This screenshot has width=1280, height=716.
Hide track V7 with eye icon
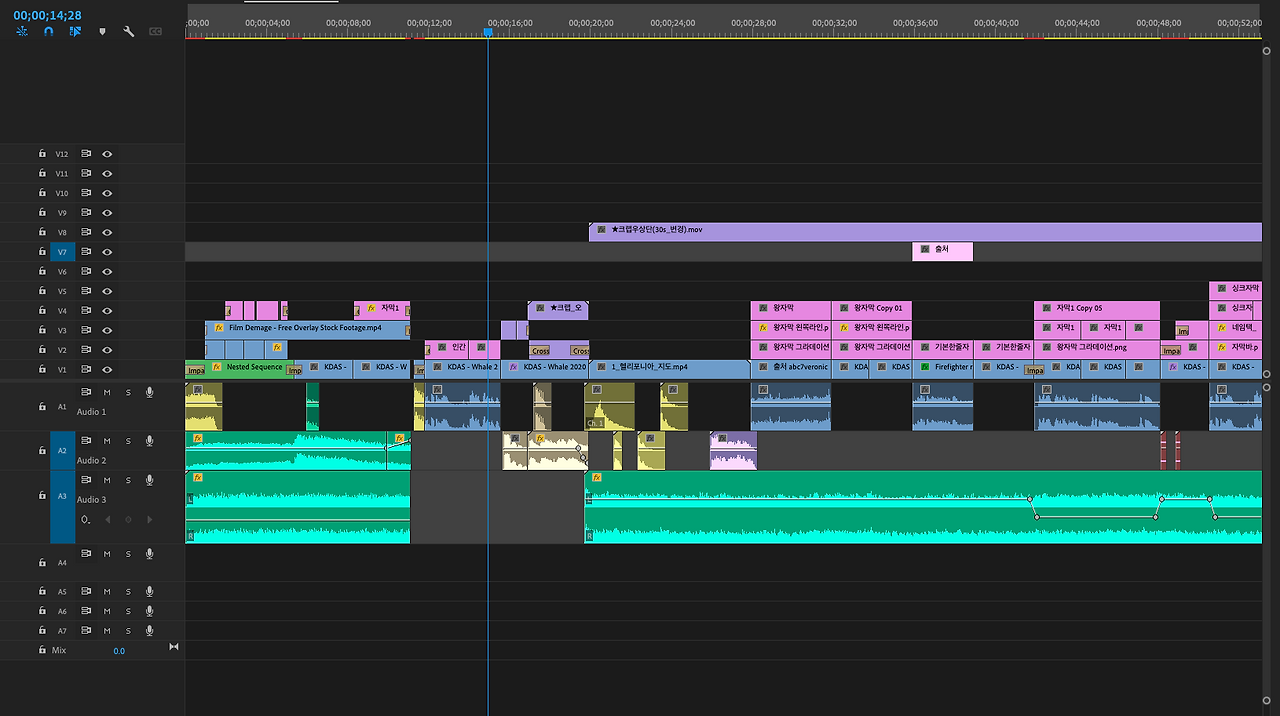(x=107, y=252)
